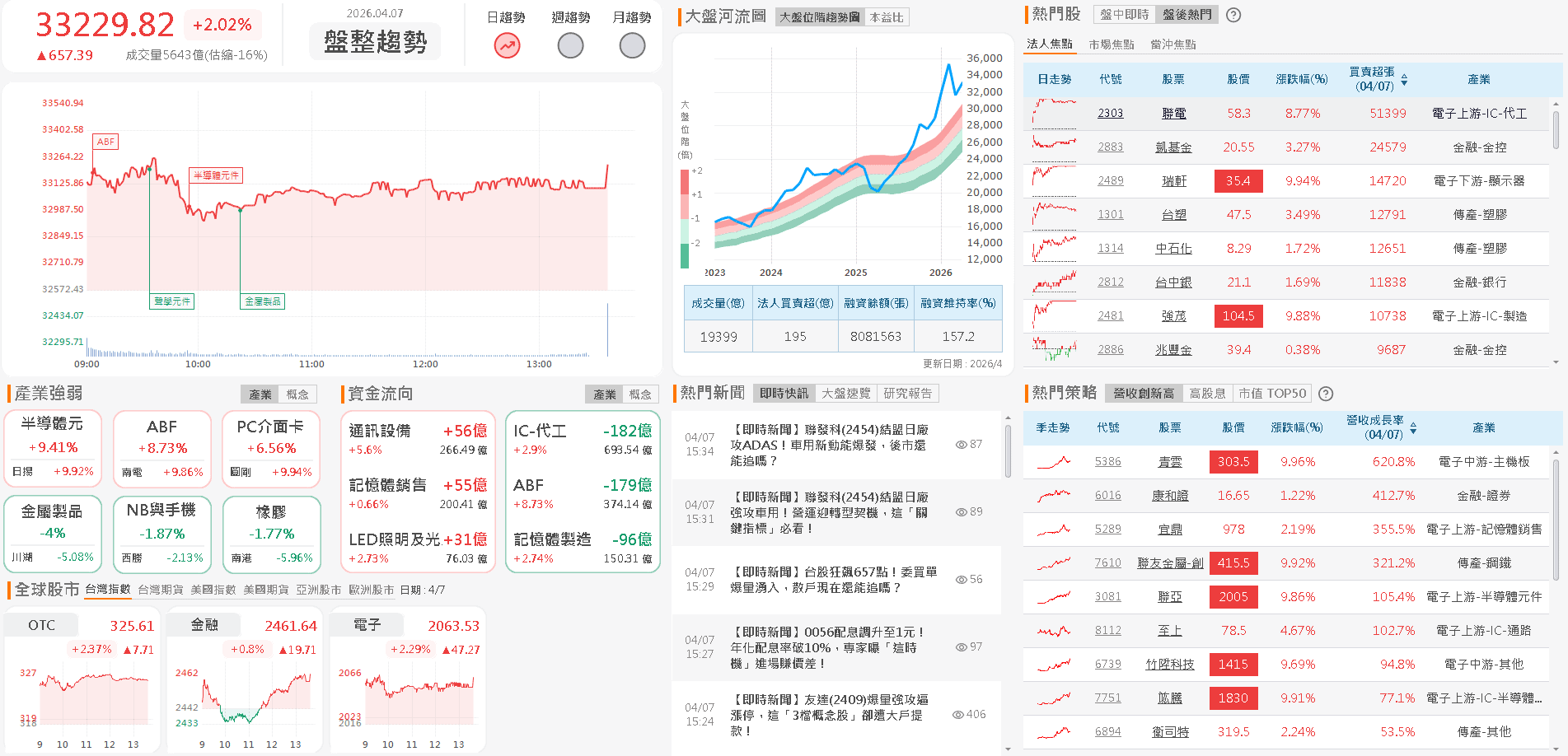The image size is (1568, 756).
Task: Click the sort arrows on 營收成長率 column header
Action: [x=1414, y=428]
